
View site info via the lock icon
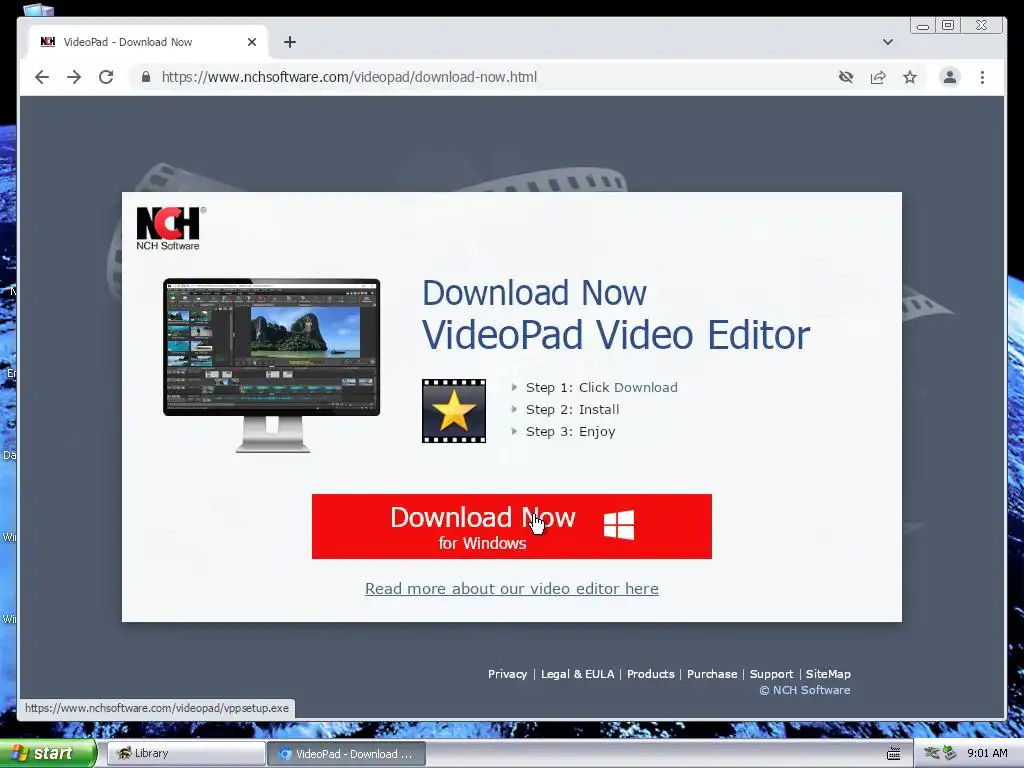[x=146, y=77]
